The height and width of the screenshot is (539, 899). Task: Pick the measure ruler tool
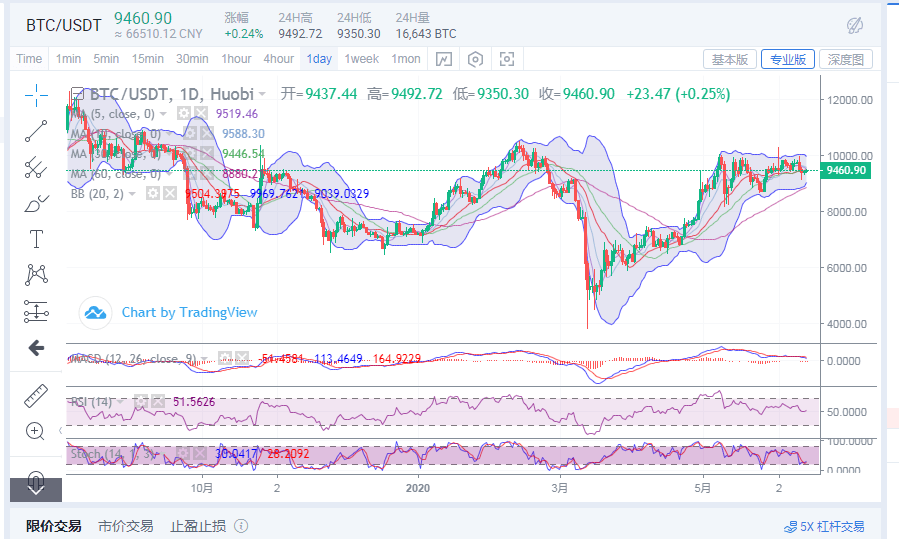pyautogui.click(x=36, y=396)
